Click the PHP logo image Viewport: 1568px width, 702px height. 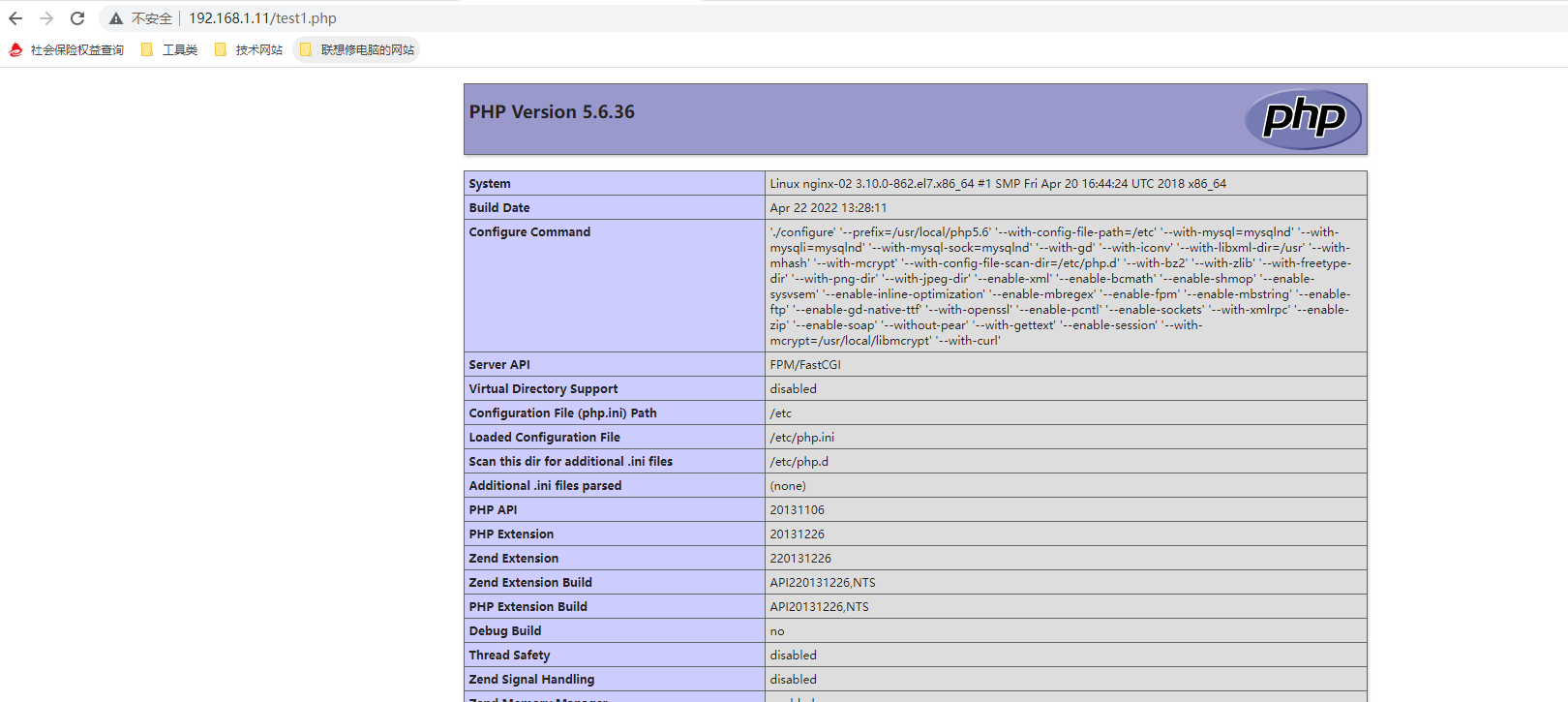point(1303,119)
